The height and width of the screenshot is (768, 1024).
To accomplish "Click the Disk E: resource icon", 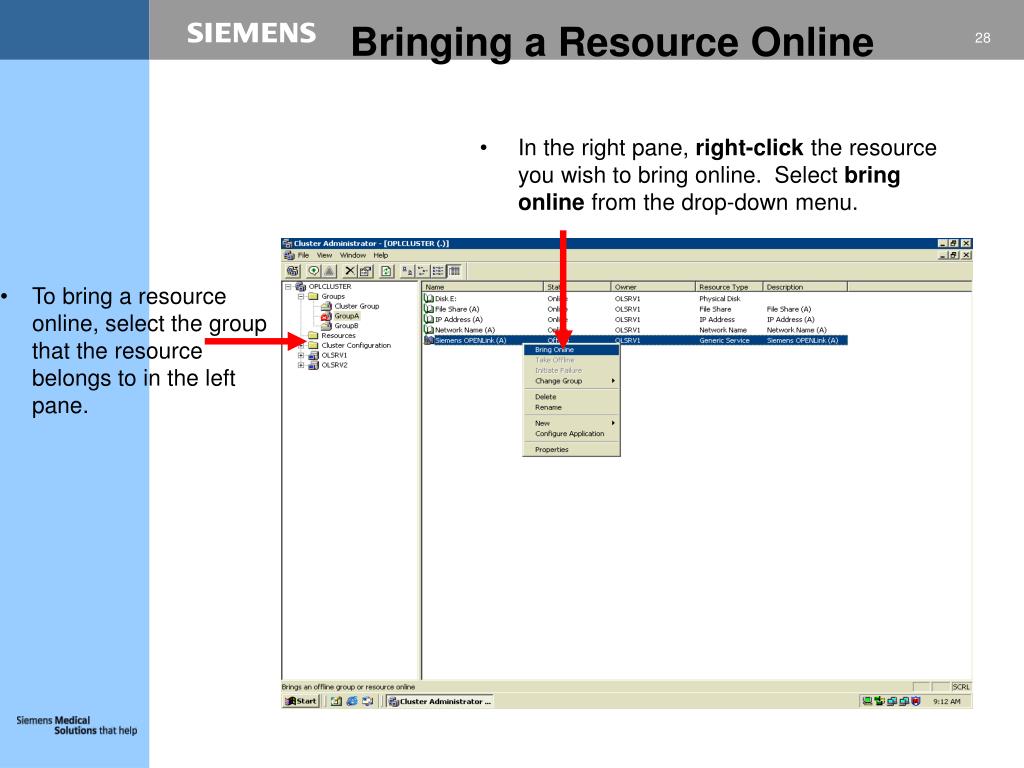I will (x=428, y=298).
